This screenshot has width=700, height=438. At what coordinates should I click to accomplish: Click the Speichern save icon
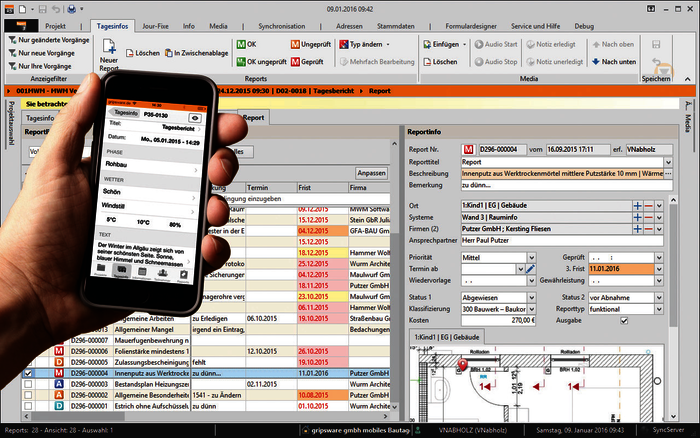(x=656, y=44)
